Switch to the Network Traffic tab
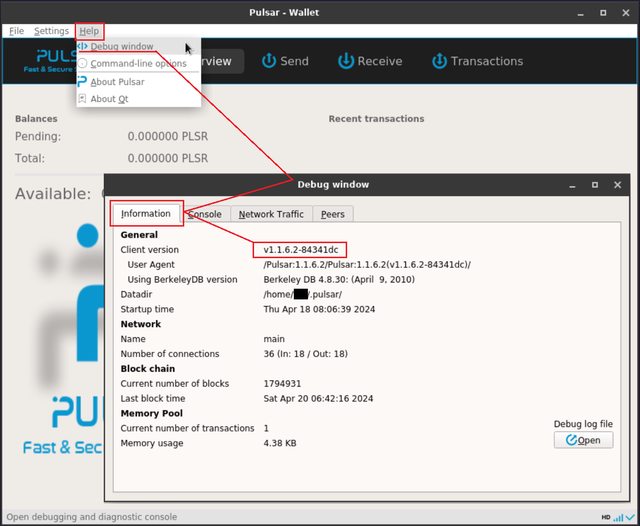 coord(271,214)
